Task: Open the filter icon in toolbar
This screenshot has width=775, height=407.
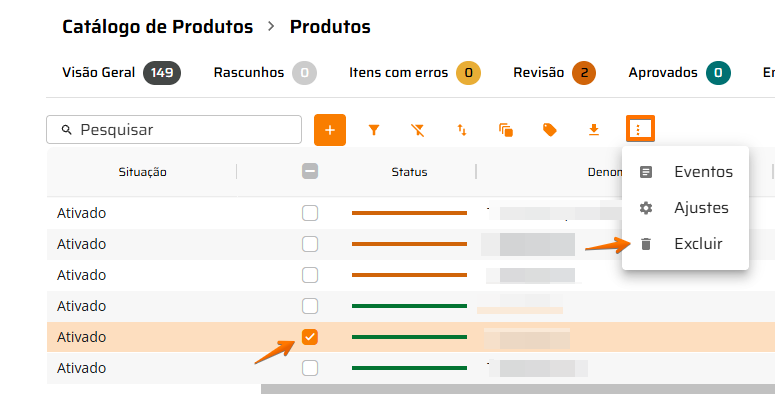Action: click(x=374, y=129)
